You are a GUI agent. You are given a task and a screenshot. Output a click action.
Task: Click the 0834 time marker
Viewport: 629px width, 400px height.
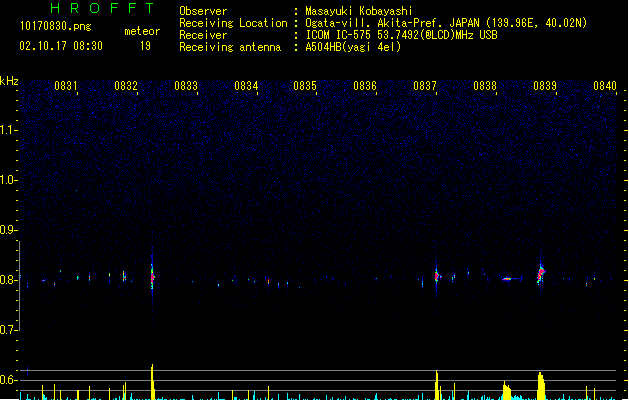point(246,86)
